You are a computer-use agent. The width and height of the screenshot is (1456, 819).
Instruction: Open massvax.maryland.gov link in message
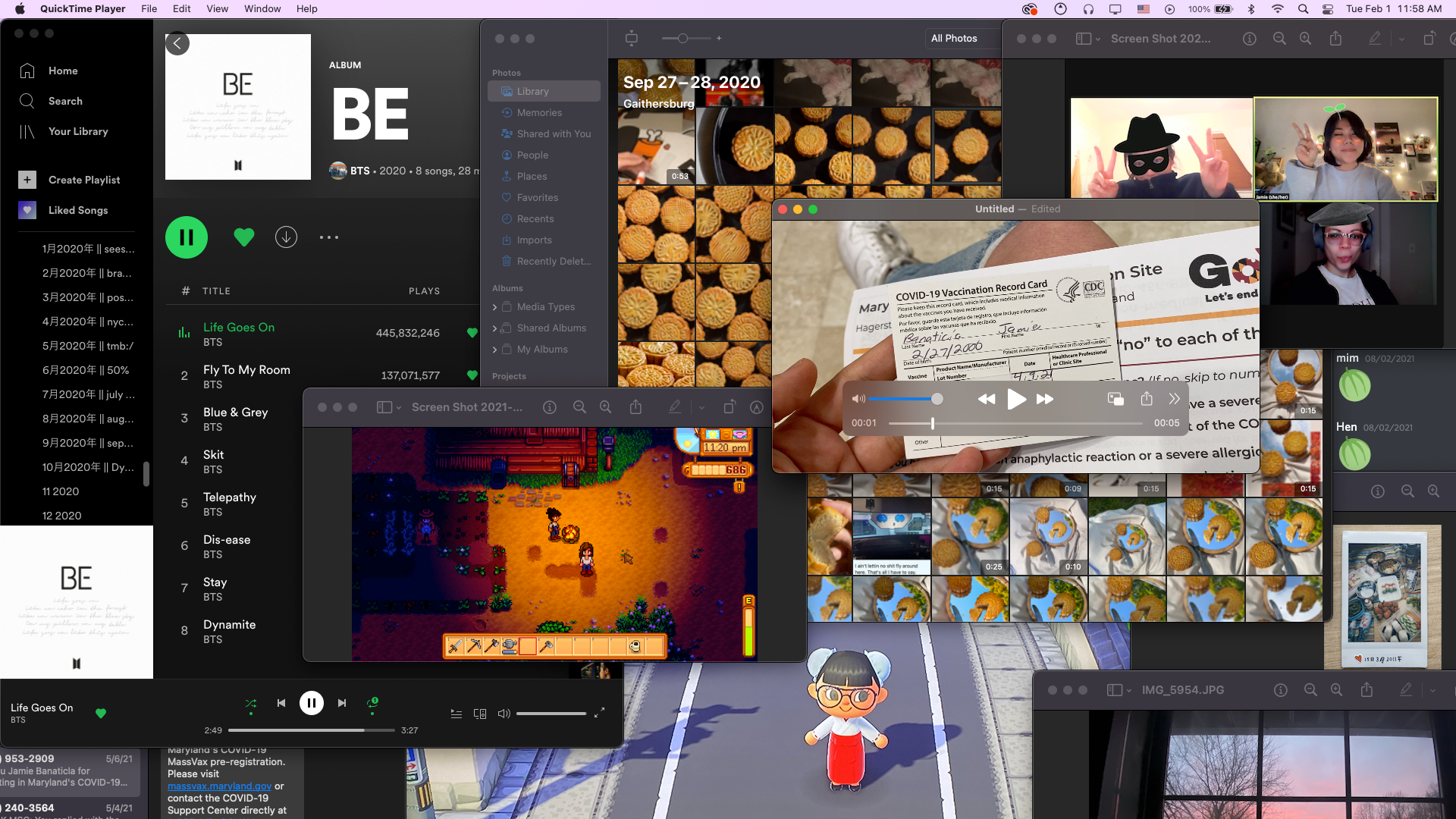(x=219, y=786)
